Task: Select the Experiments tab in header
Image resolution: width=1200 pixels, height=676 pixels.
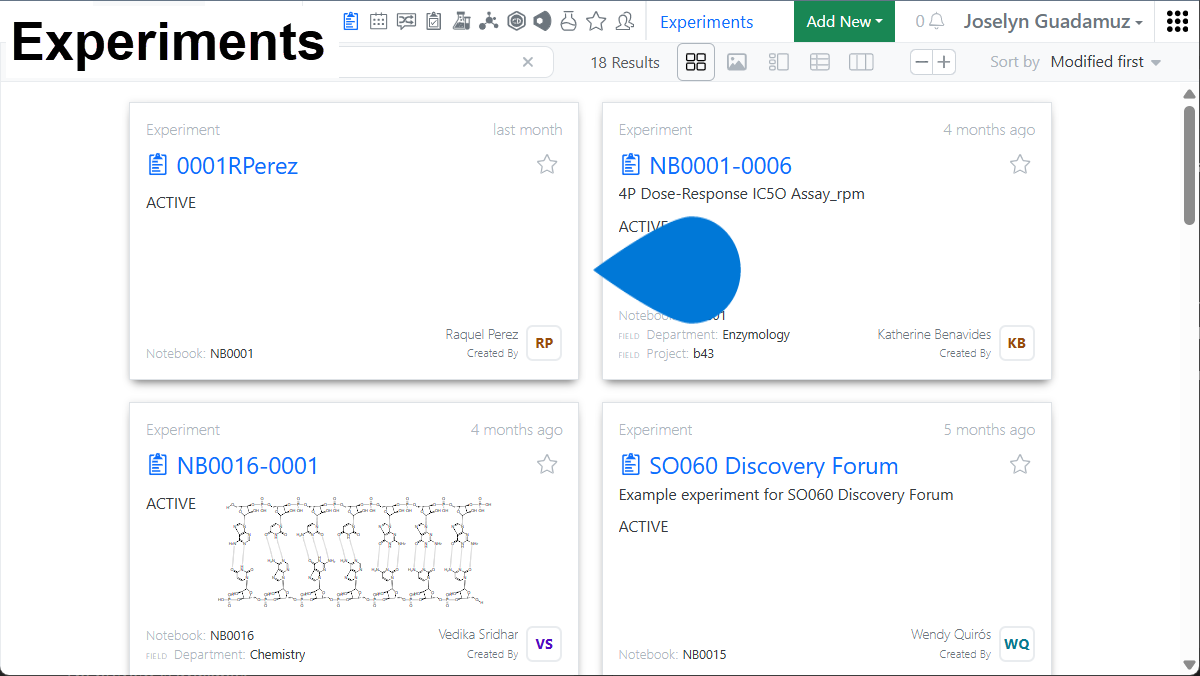Action: [x=706, y=21]
